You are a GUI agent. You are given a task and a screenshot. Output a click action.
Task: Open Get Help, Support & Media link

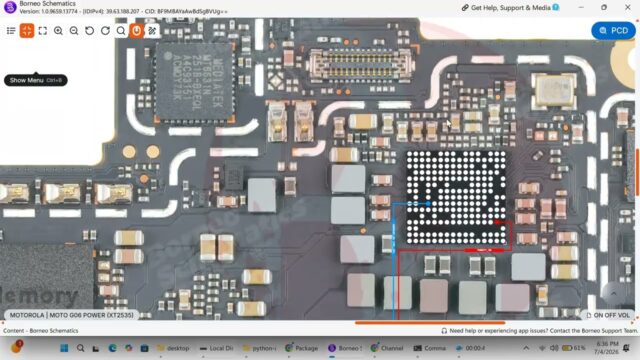point(510,7)
